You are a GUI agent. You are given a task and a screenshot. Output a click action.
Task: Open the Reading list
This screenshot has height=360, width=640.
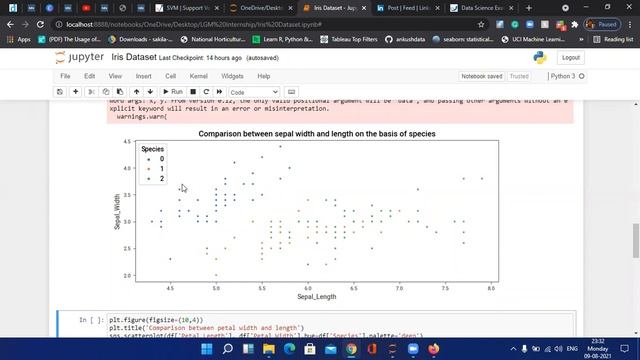pyautogui.click(x=613, y=40)
